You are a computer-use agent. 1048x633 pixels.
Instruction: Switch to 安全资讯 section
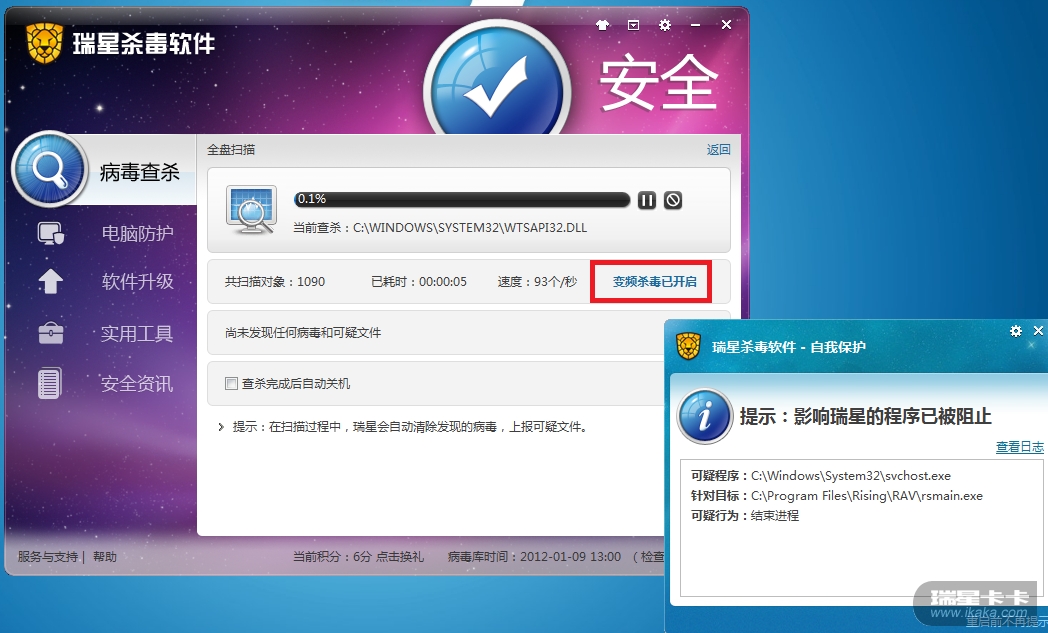(136, 384)
